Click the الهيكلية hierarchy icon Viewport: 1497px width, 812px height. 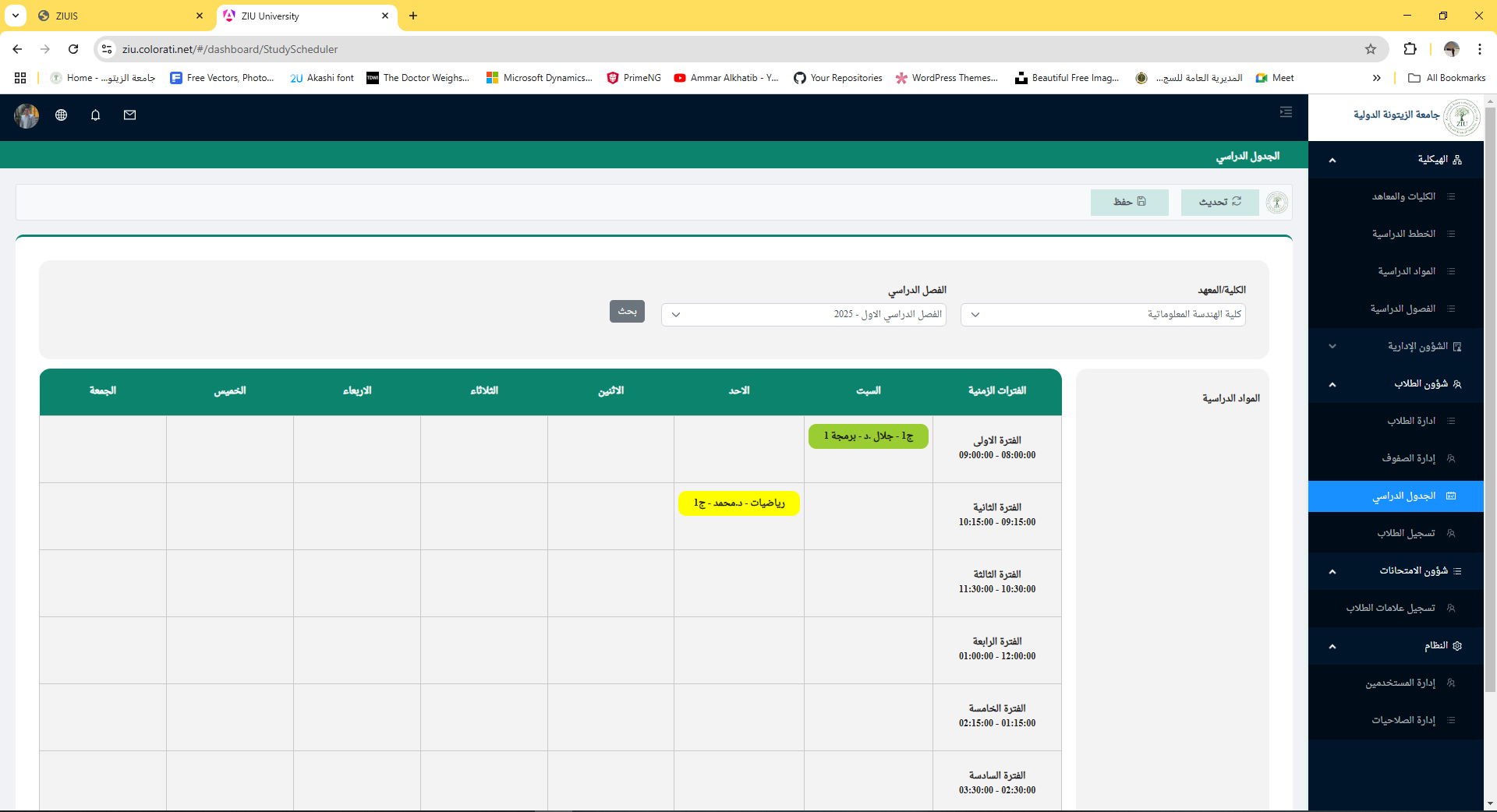(1457, 160)
